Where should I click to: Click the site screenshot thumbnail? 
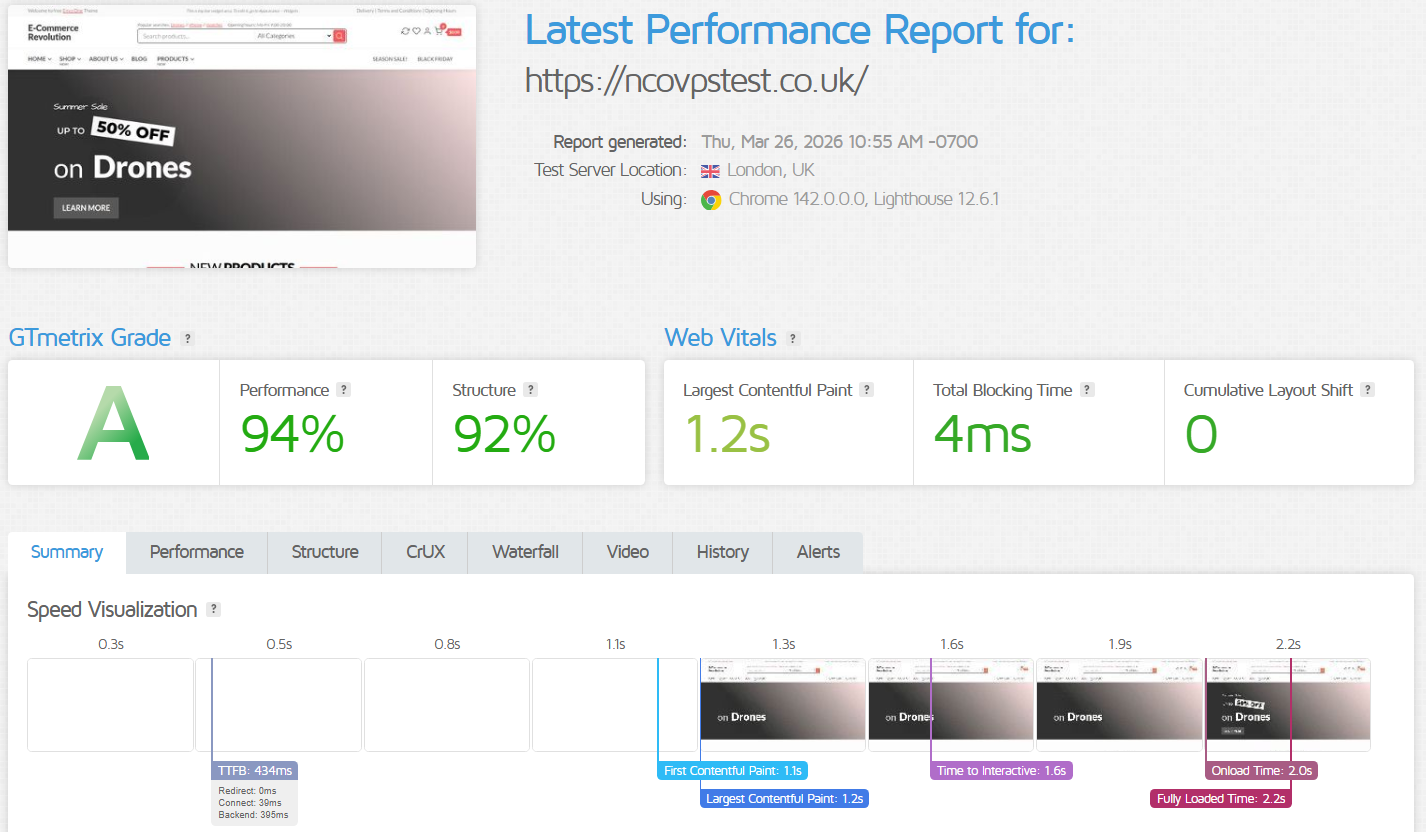(x=242, y=136)
